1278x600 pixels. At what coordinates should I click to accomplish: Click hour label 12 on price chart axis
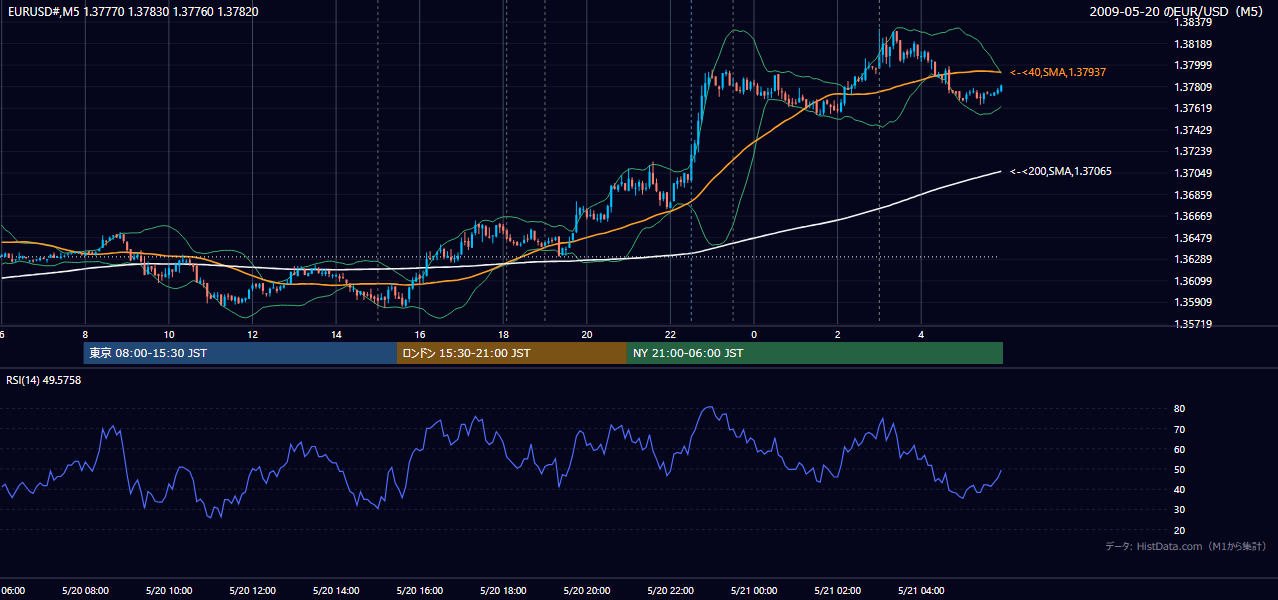pos(253,334)
